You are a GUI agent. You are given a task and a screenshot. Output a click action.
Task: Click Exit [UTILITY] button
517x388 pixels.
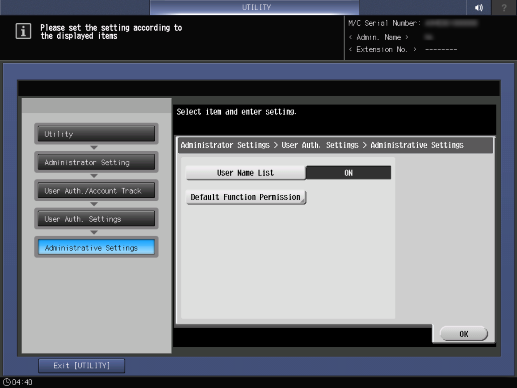pos(81,366)
